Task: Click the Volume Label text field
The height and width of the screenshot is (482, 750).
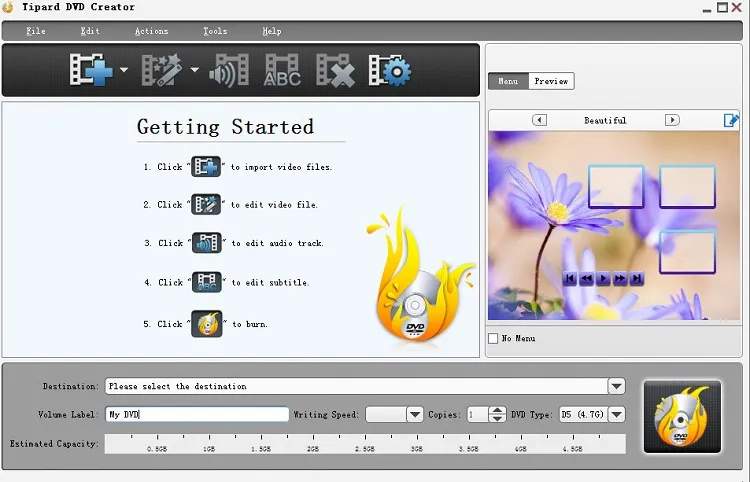Action: point(197,414)
